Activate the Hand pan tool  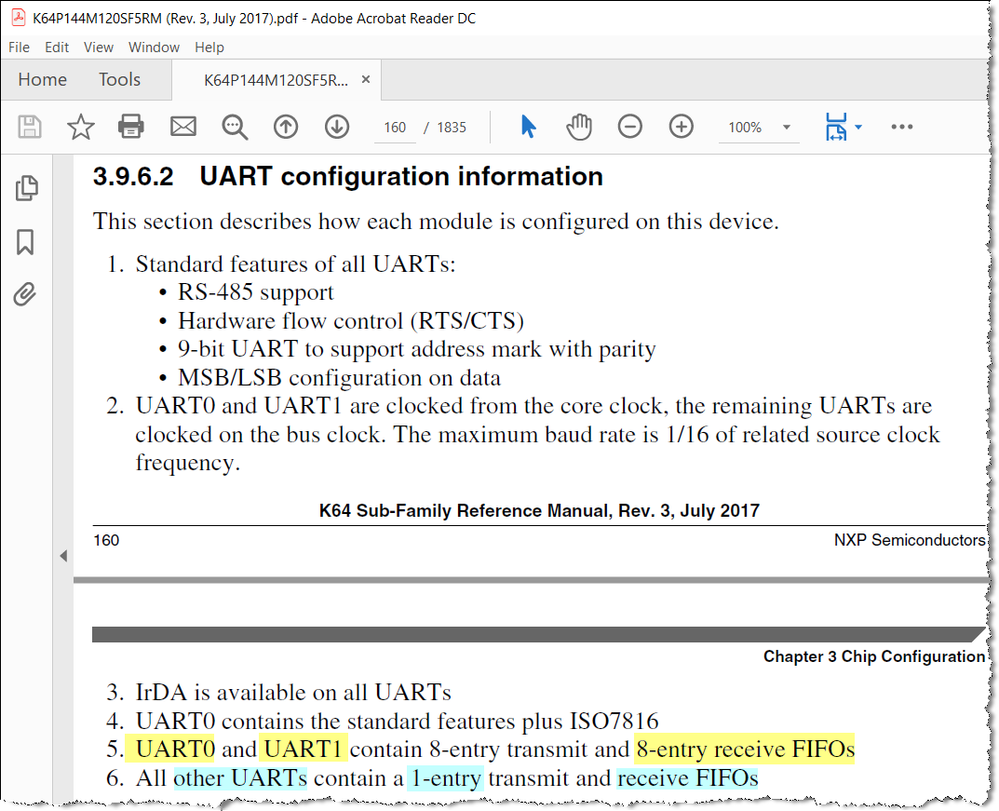[579, 127]
